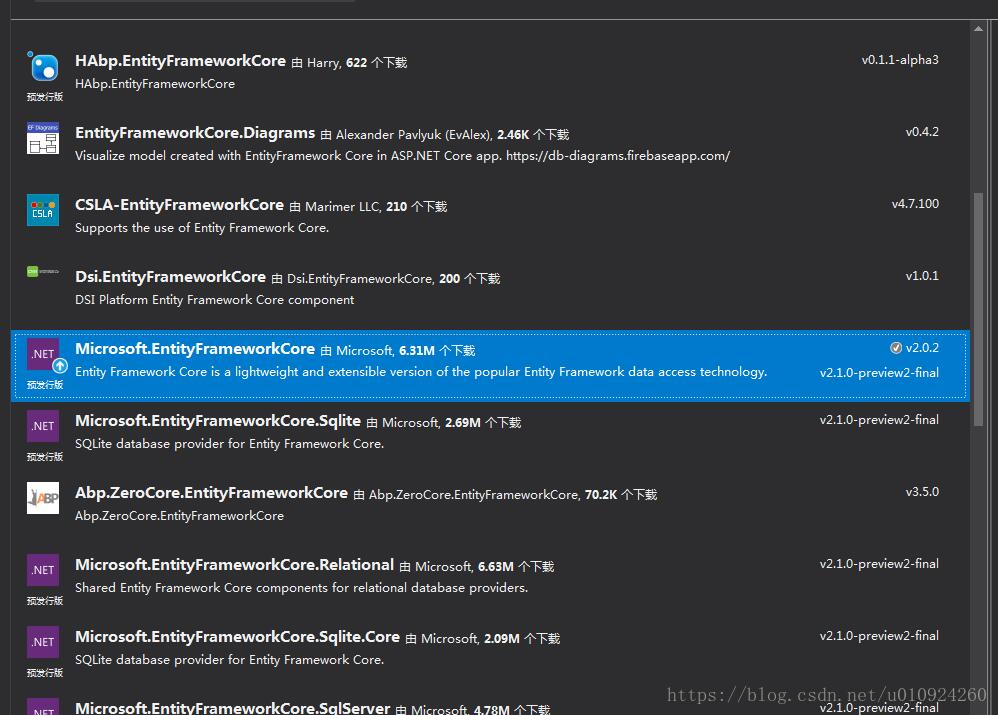Click the Dsi.EntityFrameworkCore package icon
This screenshot has width=998, height=715.
click(x=43, y=272)
